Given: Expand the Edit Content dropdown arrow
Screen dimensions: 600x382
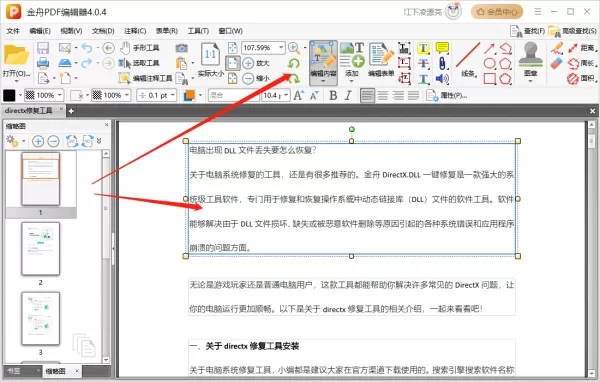Looking at the screenshot, I should 323,81.
